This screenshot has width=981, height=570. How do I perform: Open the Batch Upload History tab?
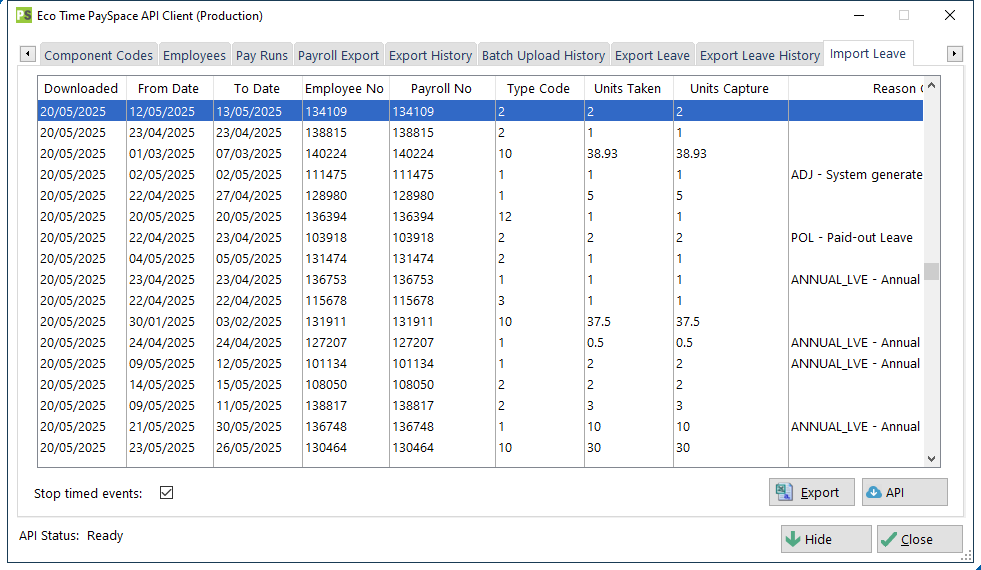click(543, 55)
